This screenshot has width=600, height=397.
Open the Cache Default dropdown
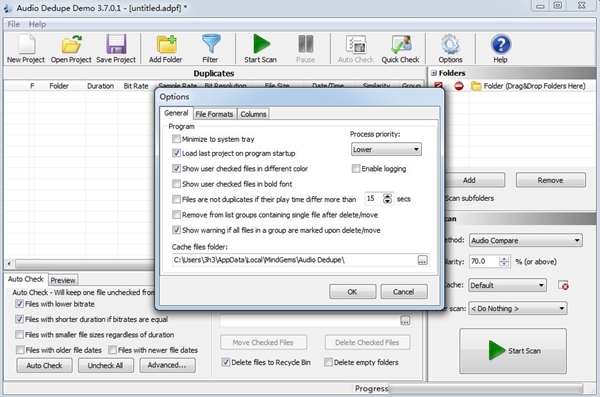[507, 285]
